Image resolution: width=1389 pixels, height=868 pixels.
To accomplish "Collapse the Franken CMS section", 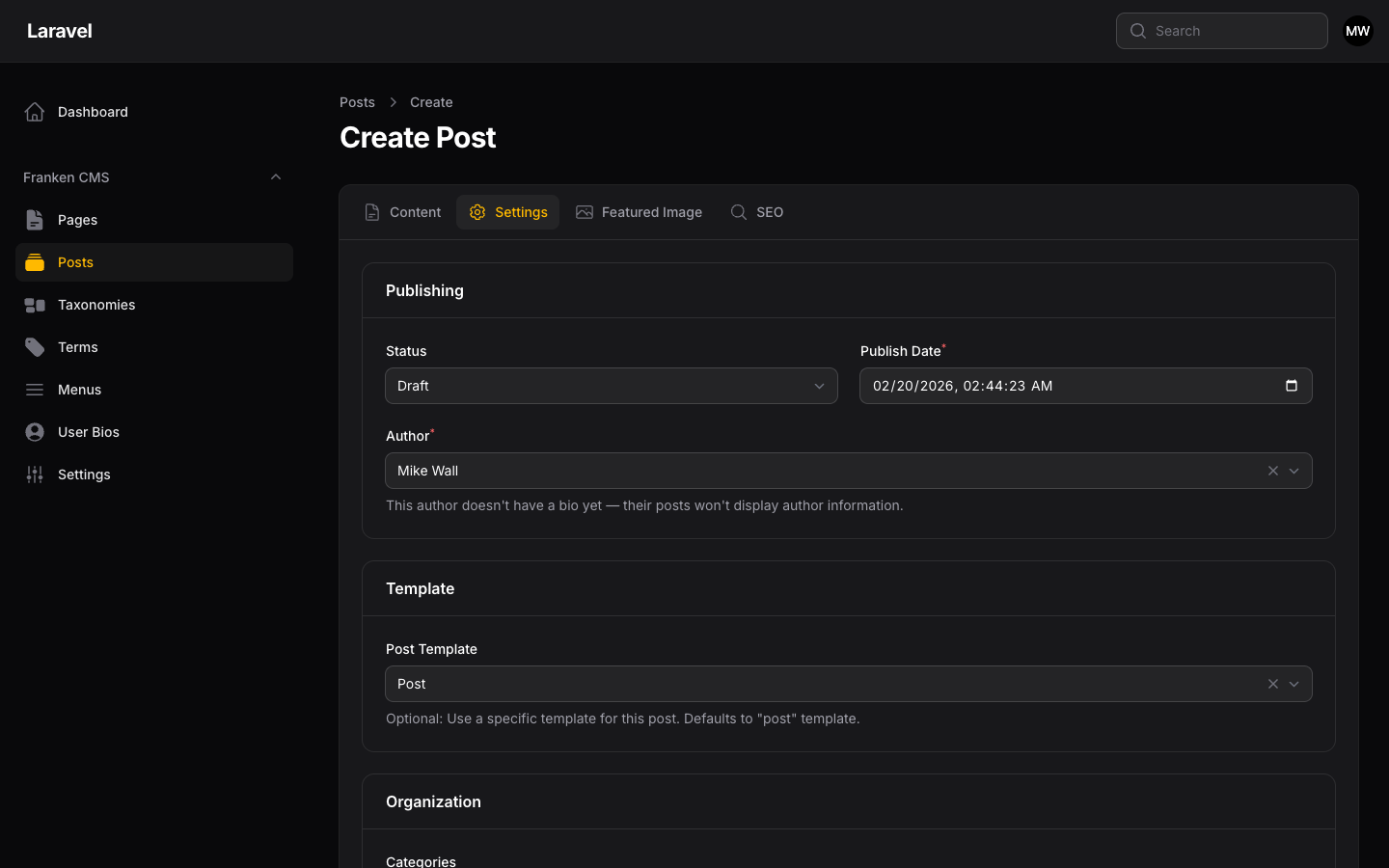I will tap(276, 176).
